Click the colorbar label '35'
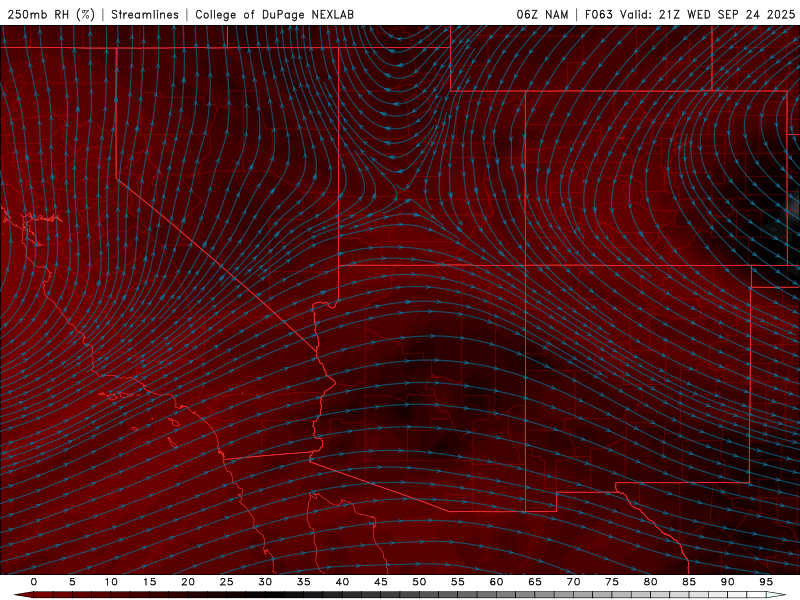800x600 pixels. point(303,582)
